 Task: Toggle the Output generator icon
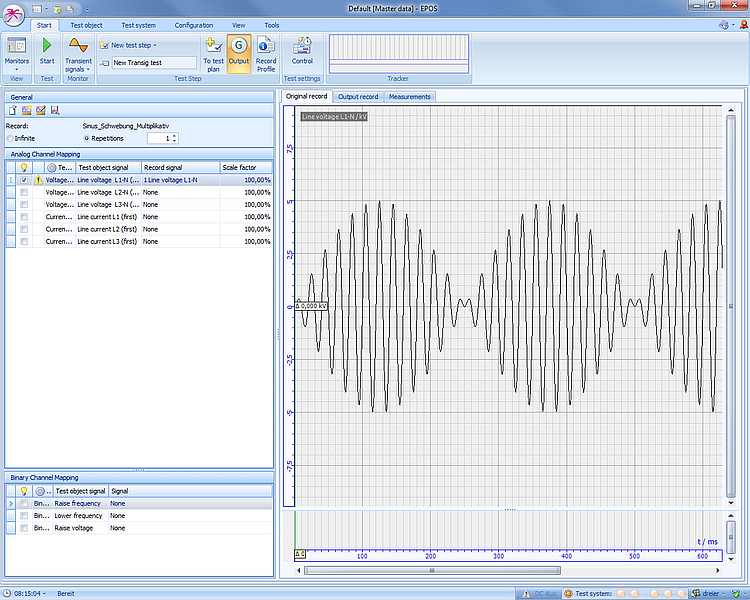239,46
